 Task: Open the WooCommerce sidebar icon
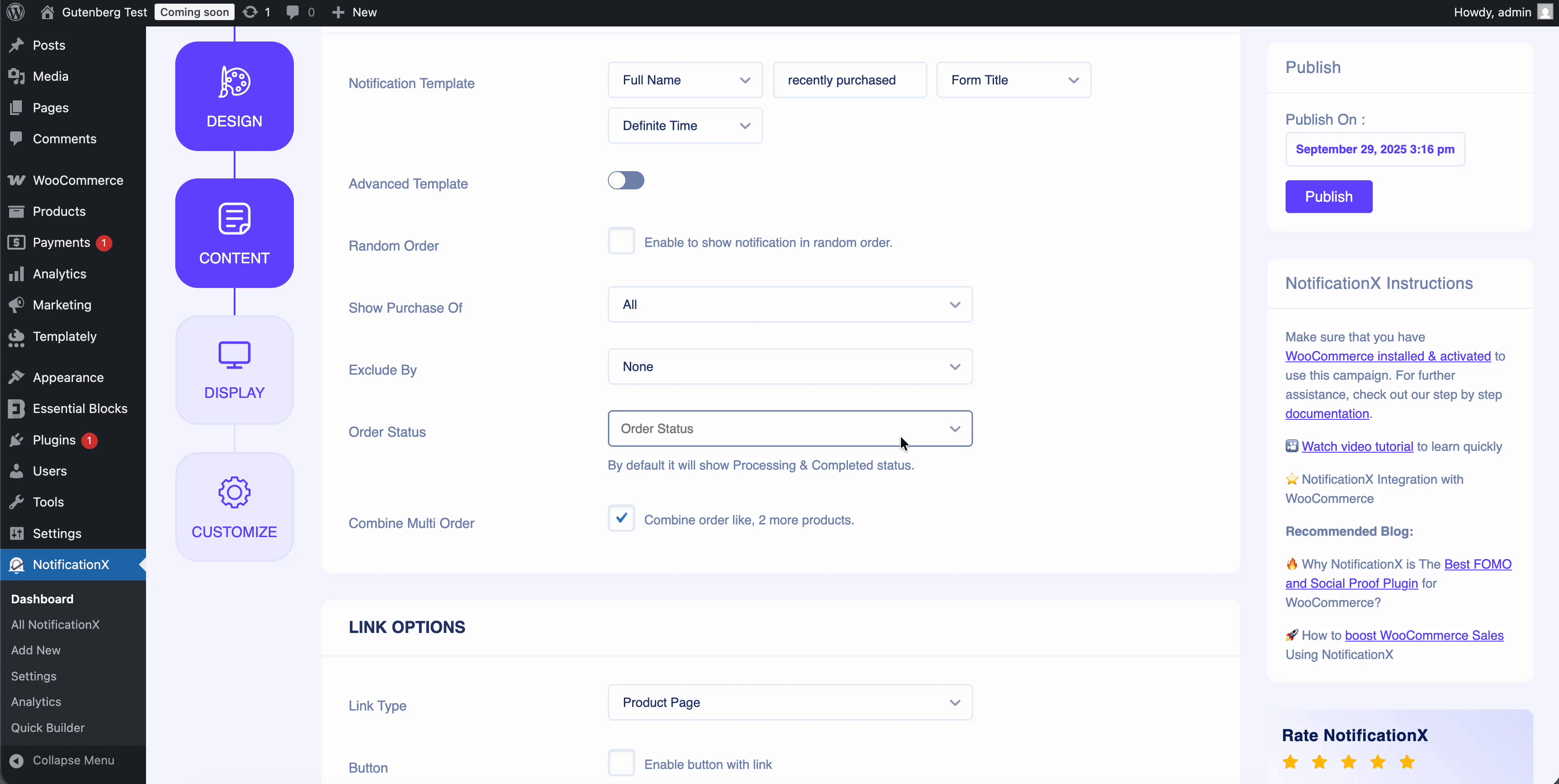tap(16, 180)
